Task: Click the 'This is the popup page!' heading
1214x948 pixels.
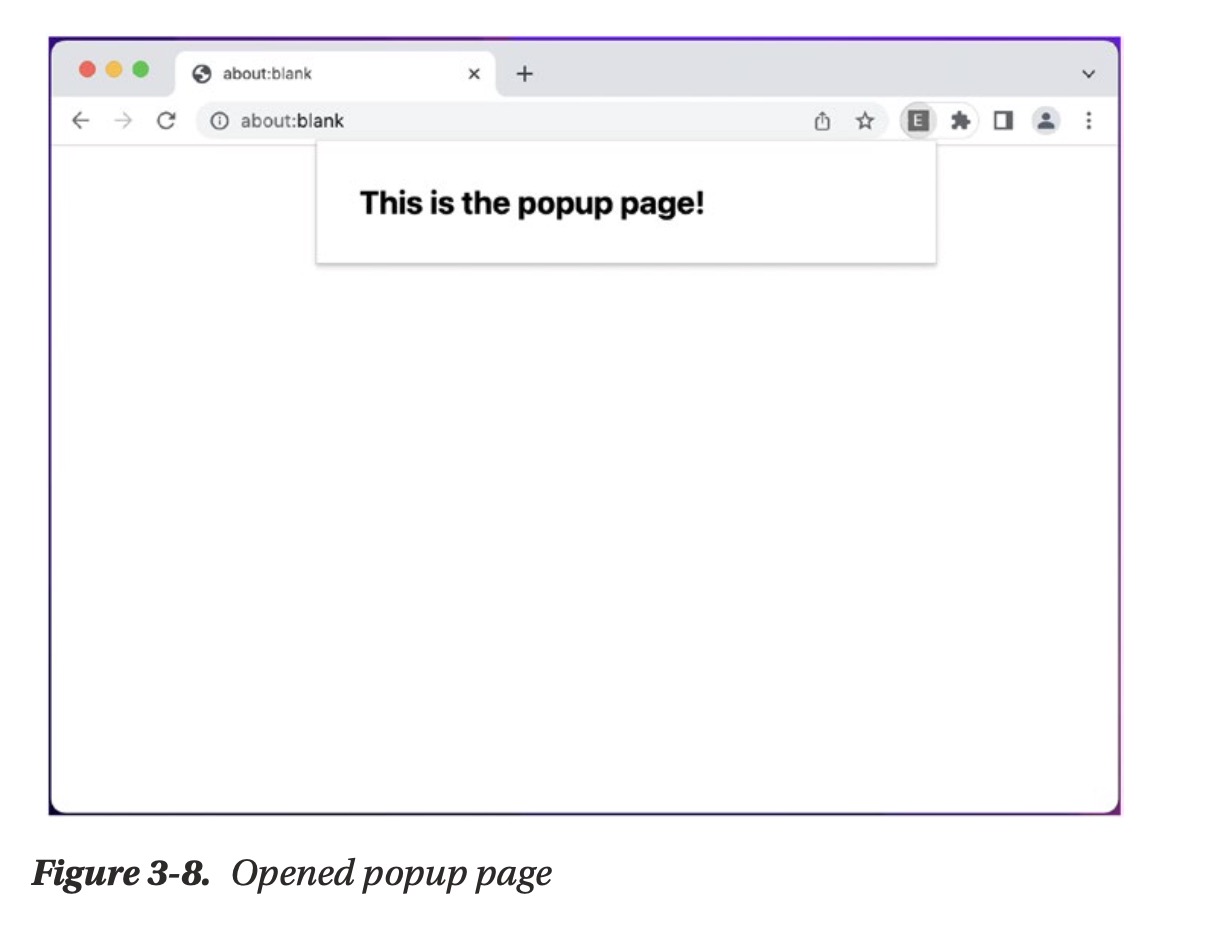Action: (x=532, y=203)
